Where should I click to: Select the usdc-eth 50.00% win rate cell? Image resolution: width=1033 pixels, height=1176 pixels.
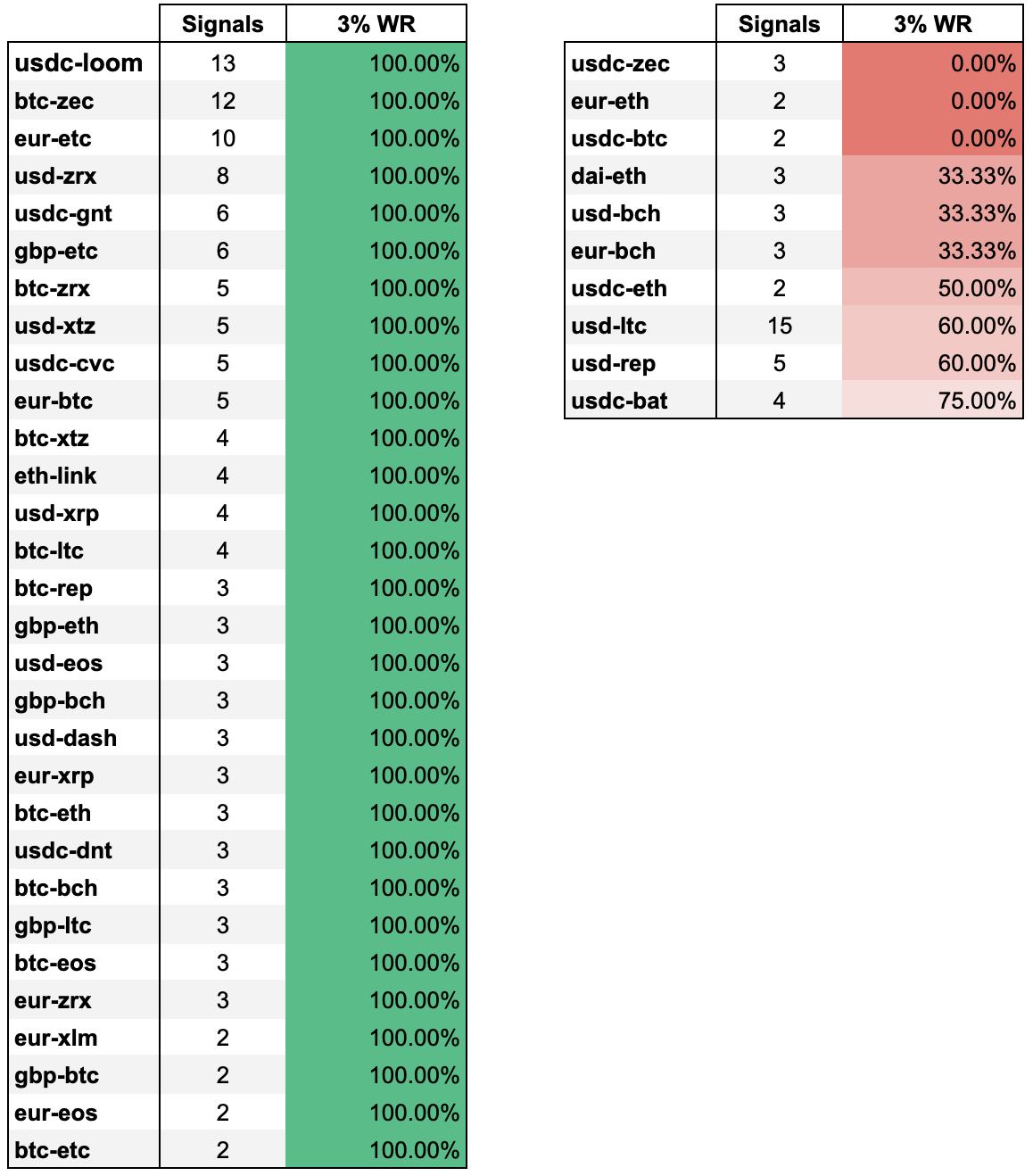pyautogui.click(x=932, y=288)
